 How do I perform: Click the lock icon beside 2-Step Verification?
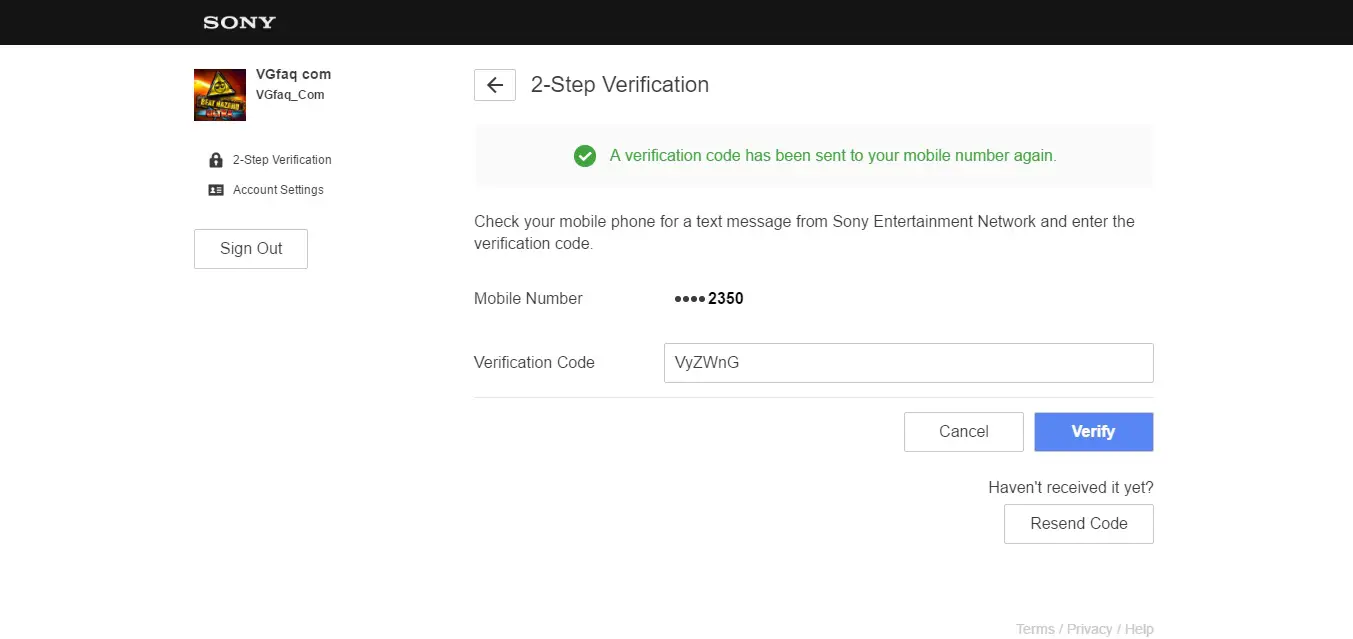pos(216,160)
